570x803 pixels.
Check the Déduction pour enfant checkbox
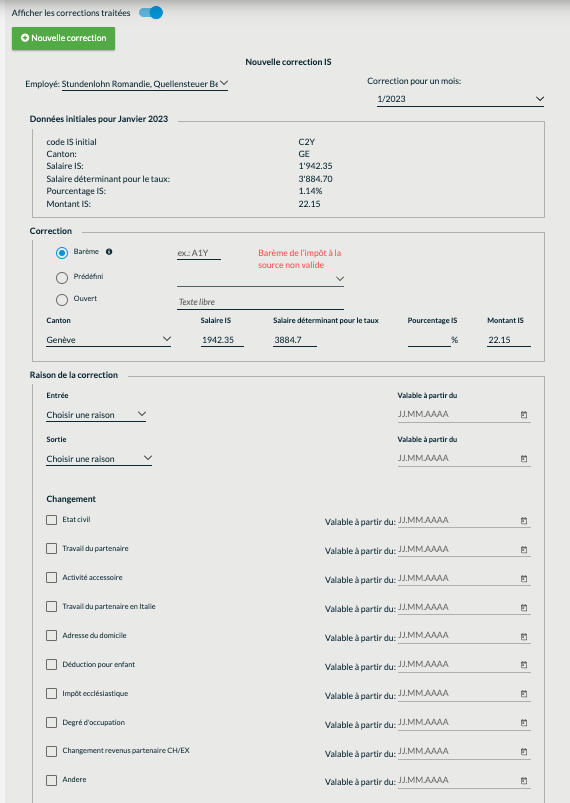click(x=51, y=665)
